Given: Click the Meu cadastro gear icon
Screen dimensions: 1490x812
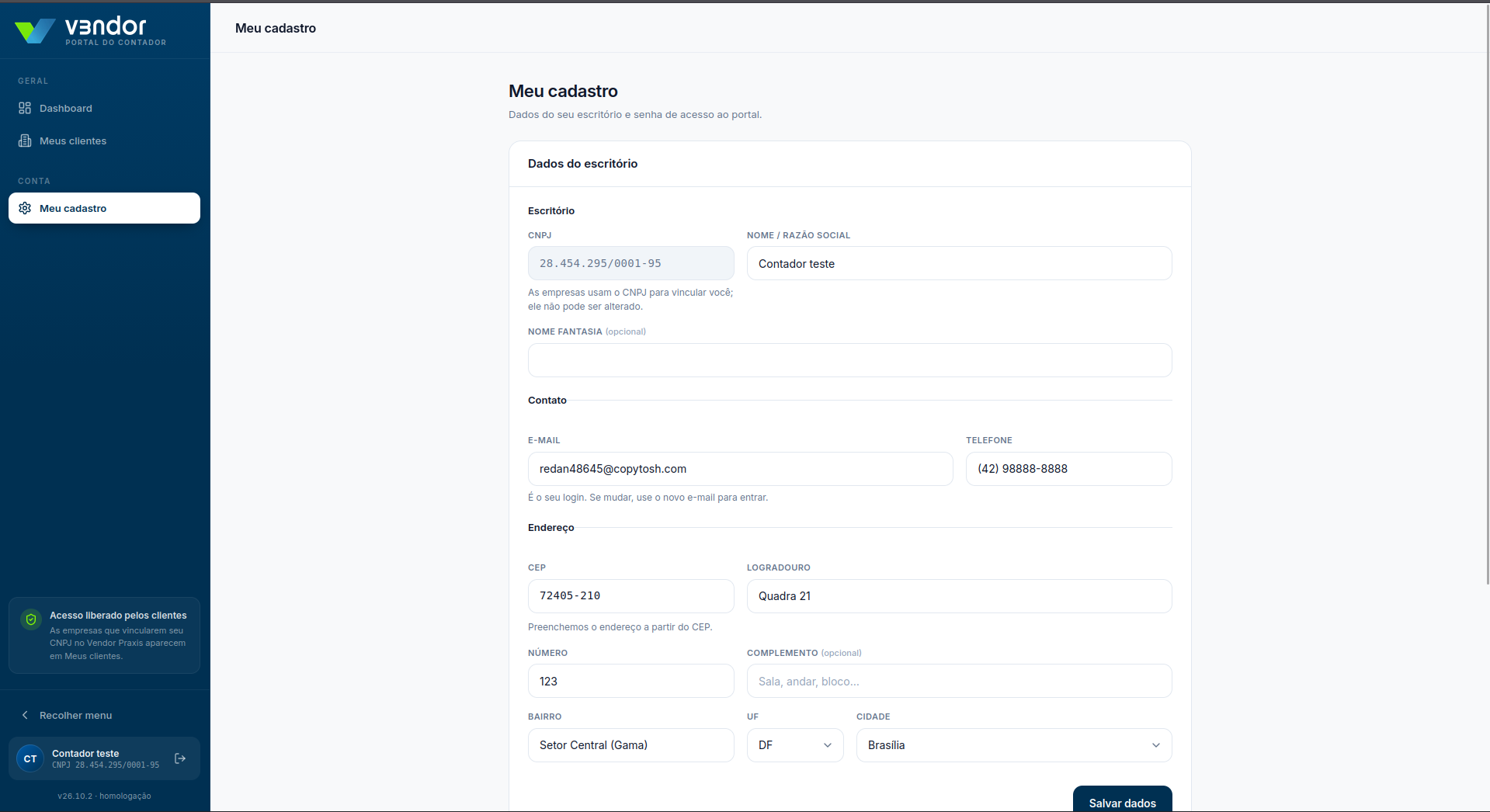Looking at the screenshot, I should (x=25, y=208).
